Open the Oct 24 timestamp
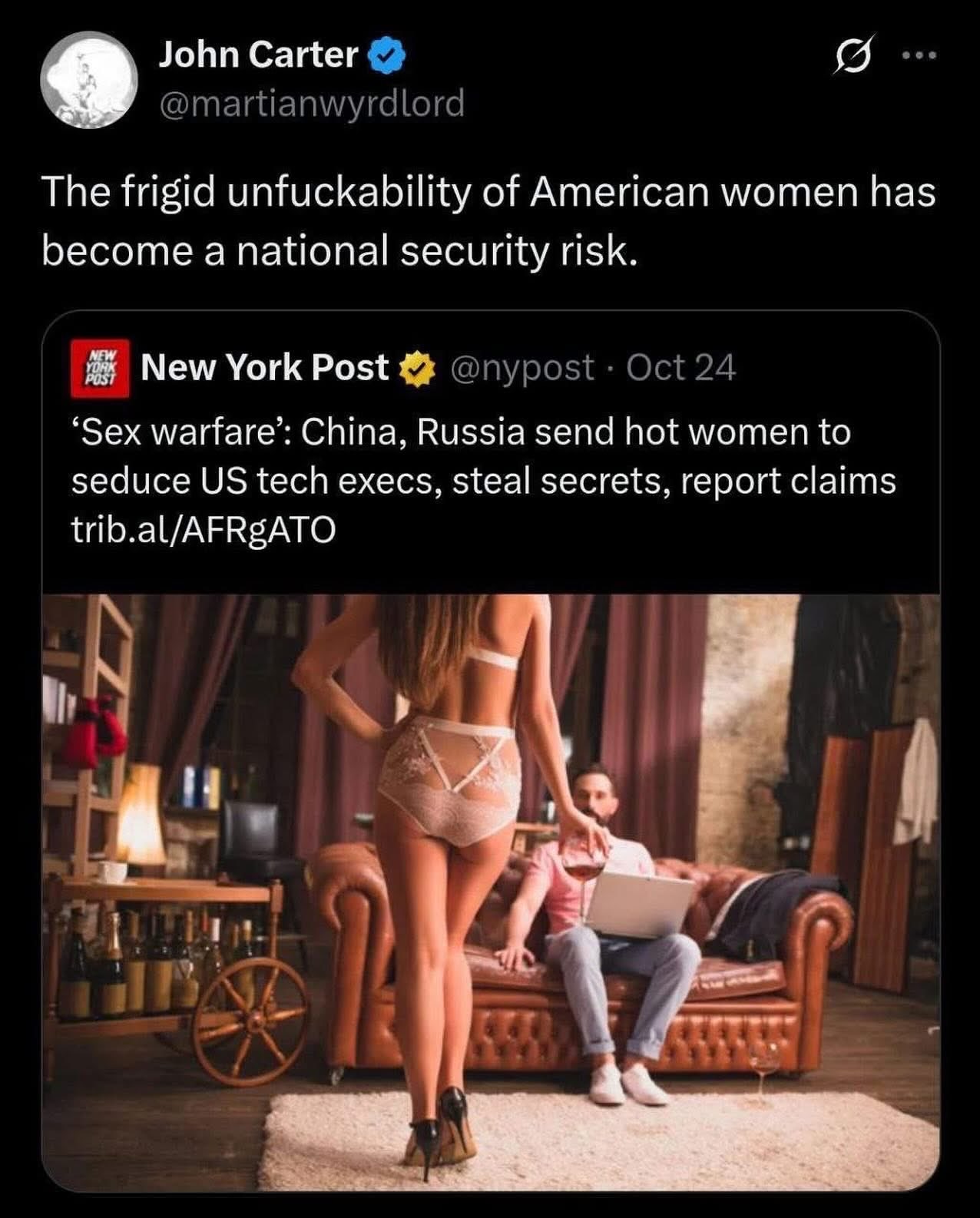The width and height of the screenshot is (980, 1218). click(681, 367)
